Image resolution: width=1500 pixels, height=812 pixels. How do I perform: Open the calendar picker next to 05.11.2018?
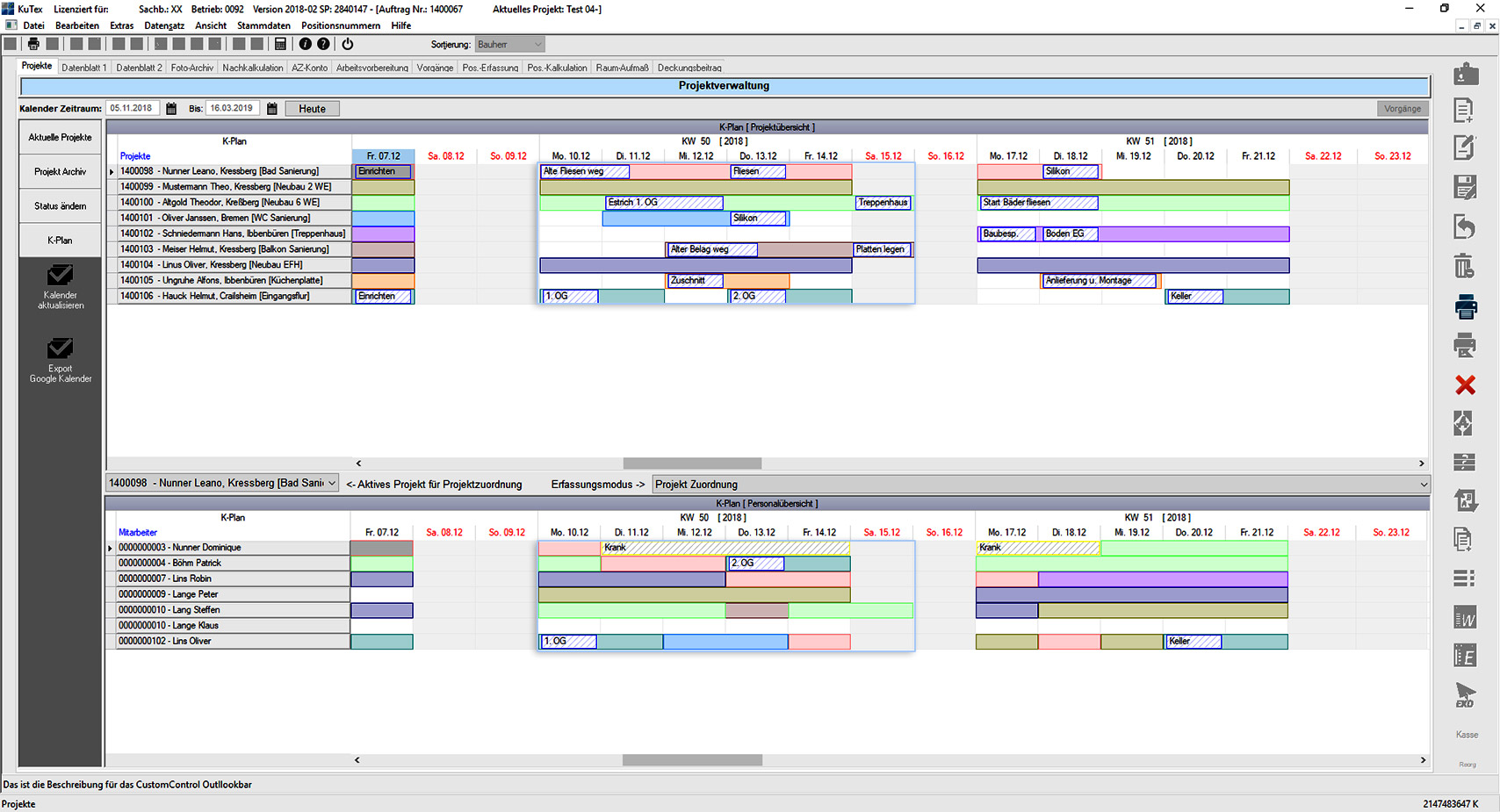(170, 108)
